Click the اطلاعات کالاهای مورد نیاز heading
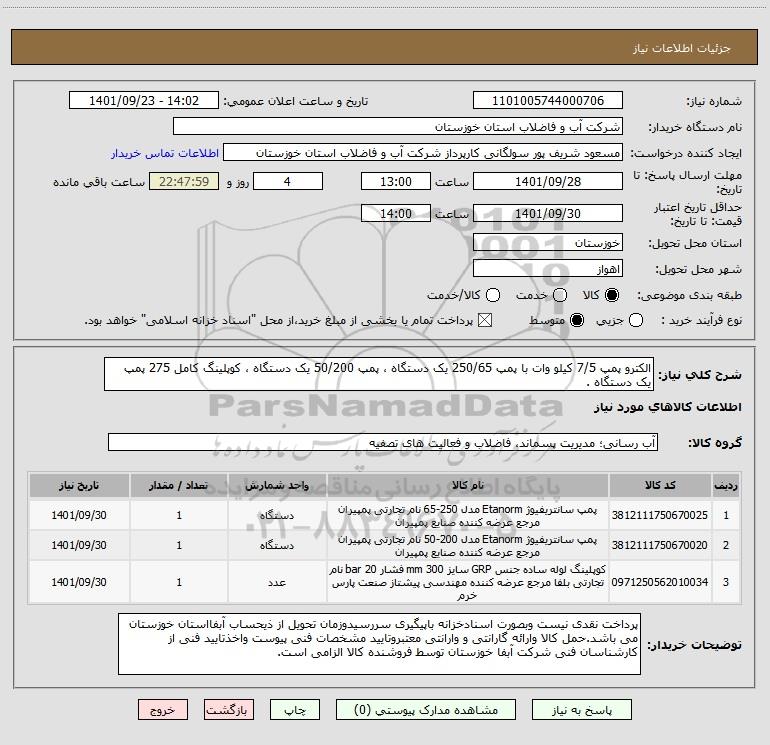The image size is (770, 745). coord(667,407)
